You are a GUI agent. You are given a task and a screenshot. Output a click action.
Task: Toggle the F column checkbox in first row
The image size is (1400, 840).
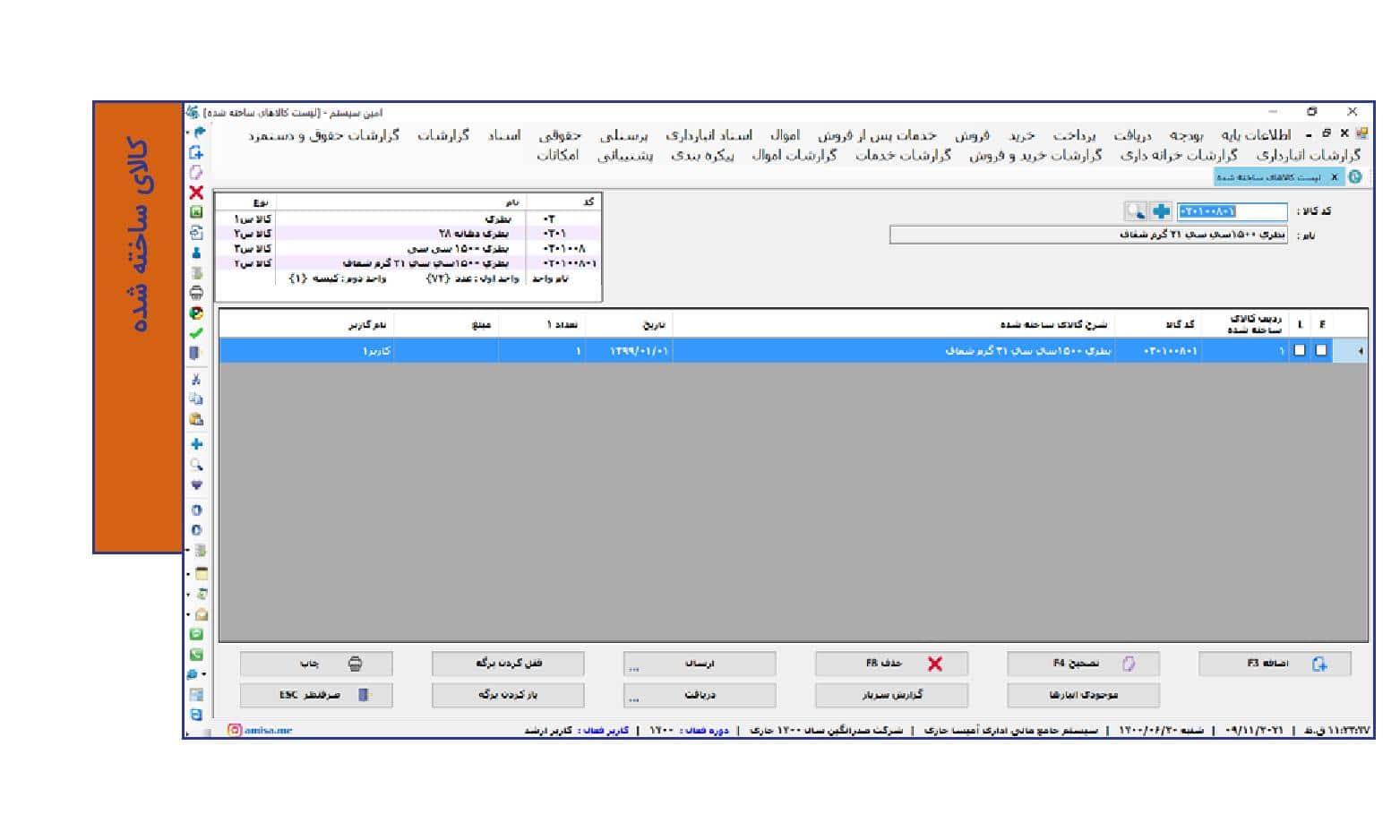(x=1321, y=350)
